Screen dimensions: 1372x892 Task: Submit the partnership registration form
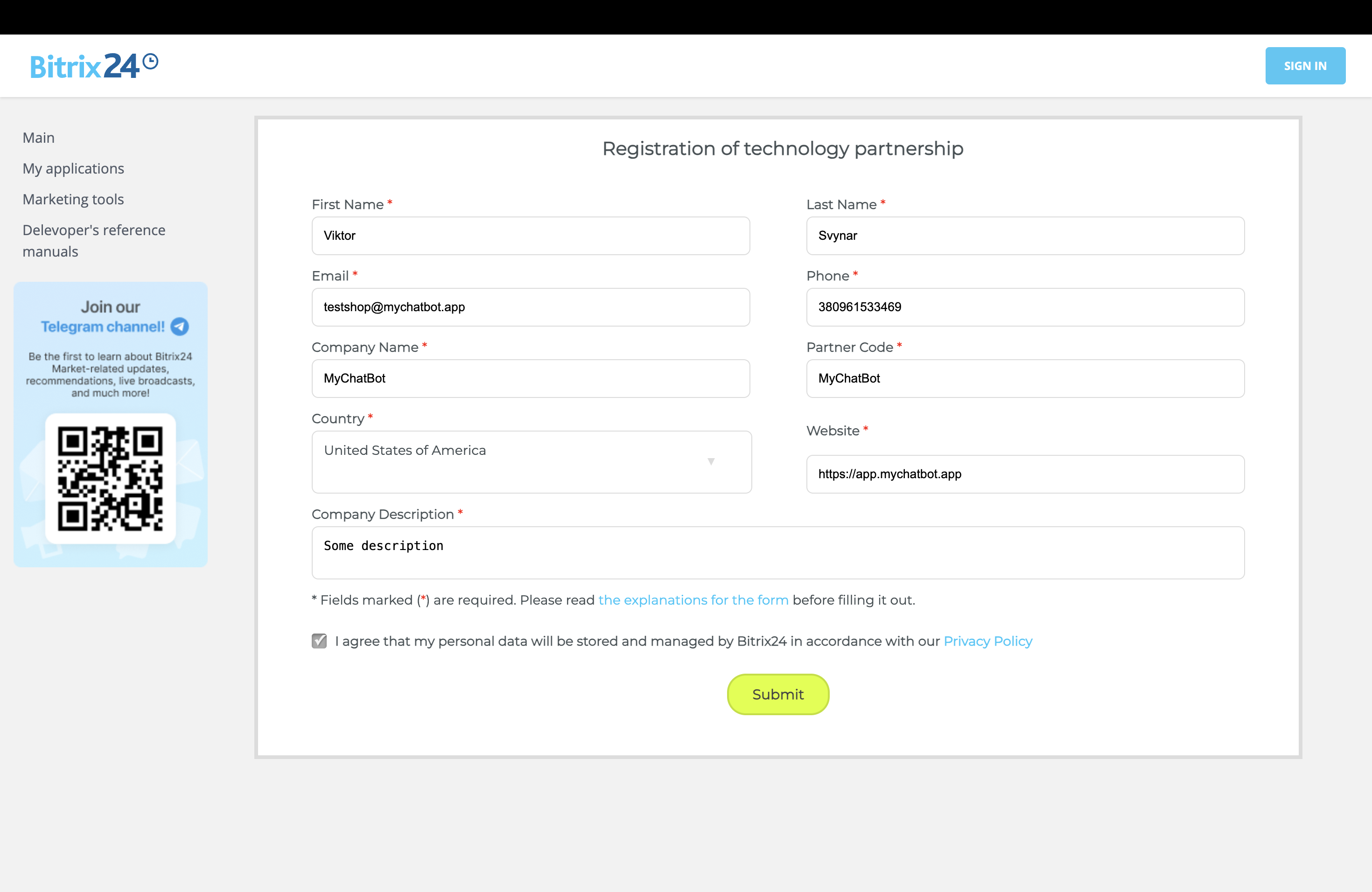coord(777,694)
